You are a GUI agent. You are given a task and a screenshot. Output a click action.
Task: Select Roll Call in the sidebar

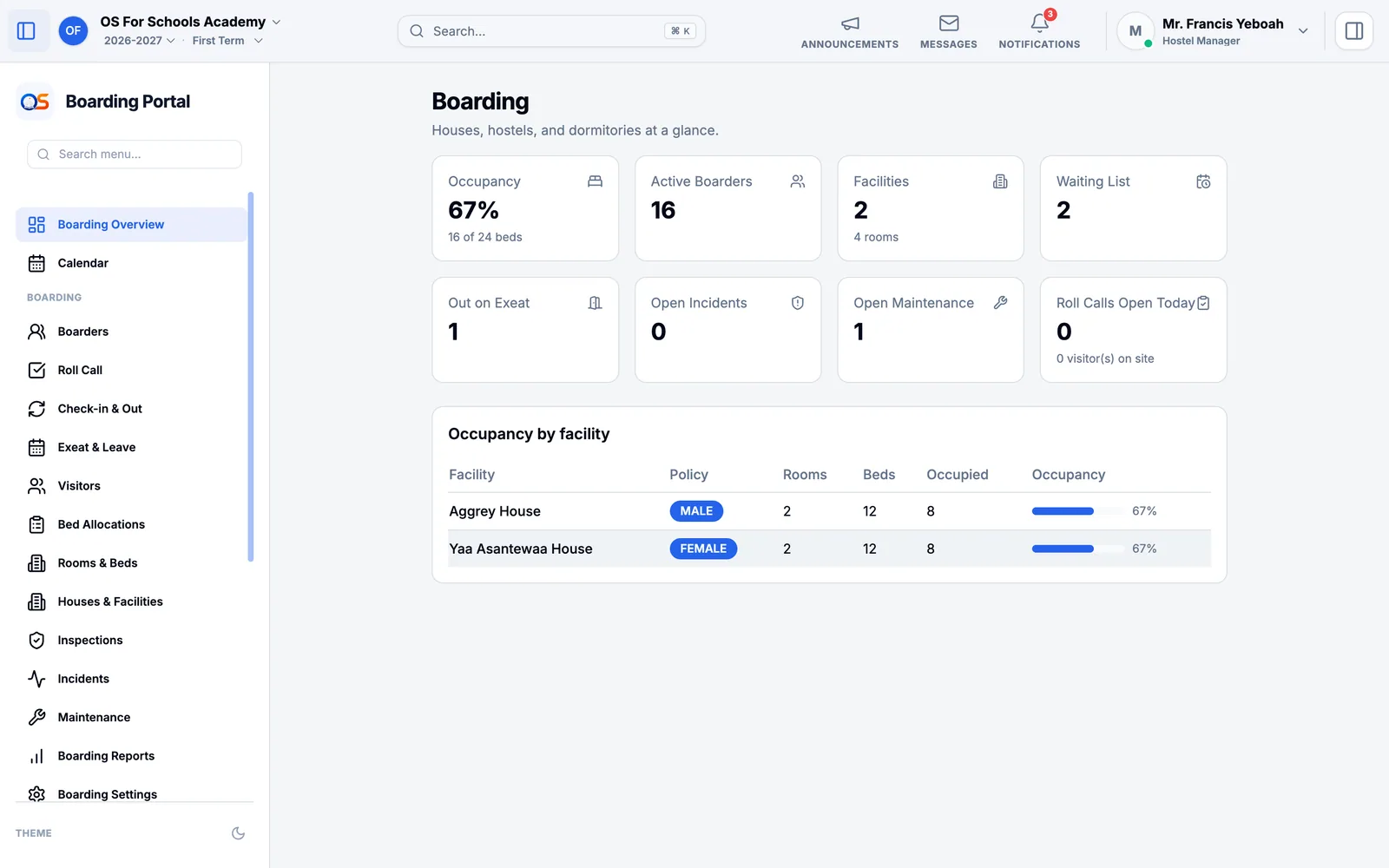(131, 370)
